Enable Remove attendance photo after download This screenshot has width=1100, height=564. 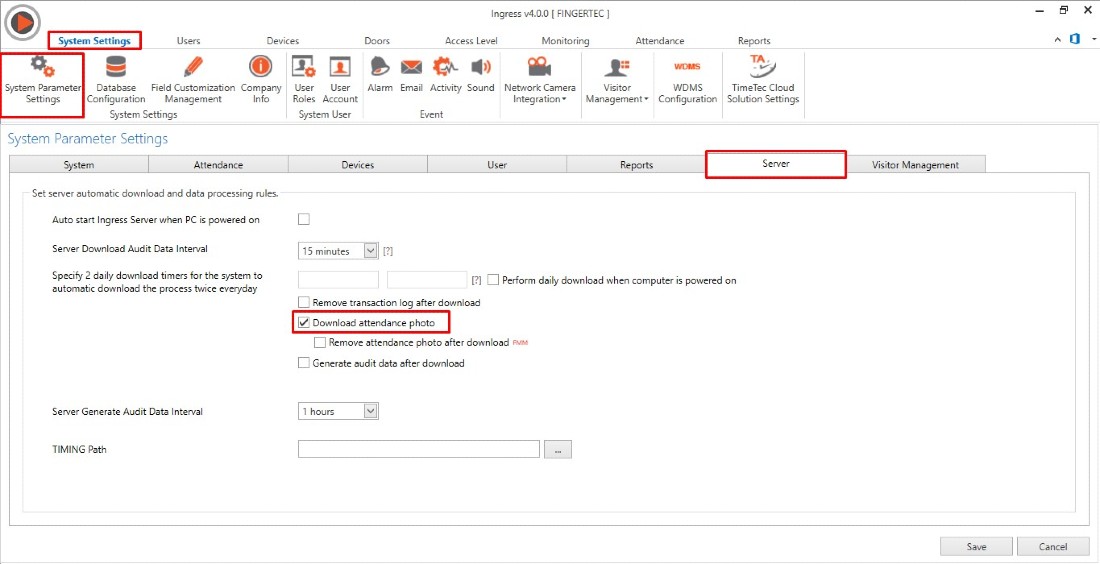[320, 342]
